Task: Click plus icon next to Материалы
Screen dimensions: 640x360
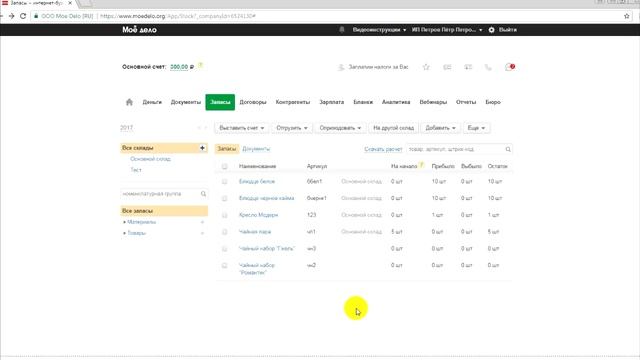Action: [202, 222]
